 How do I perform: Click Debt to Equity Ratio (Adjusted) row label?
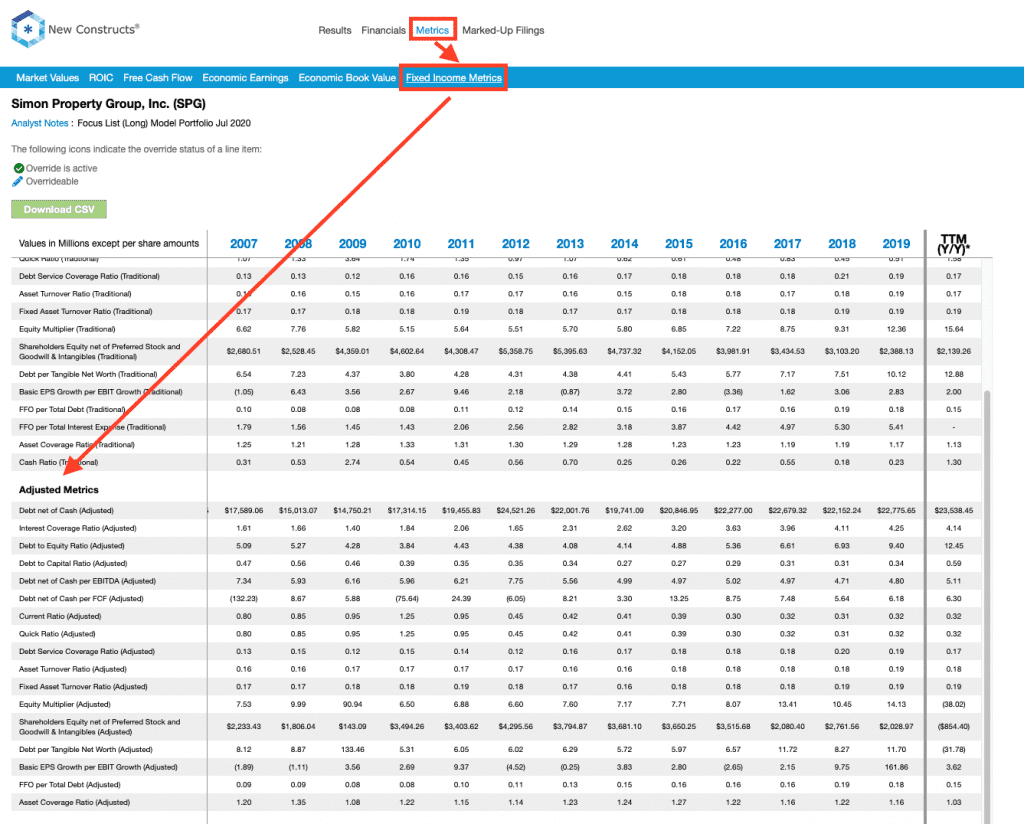pos(72,546)
